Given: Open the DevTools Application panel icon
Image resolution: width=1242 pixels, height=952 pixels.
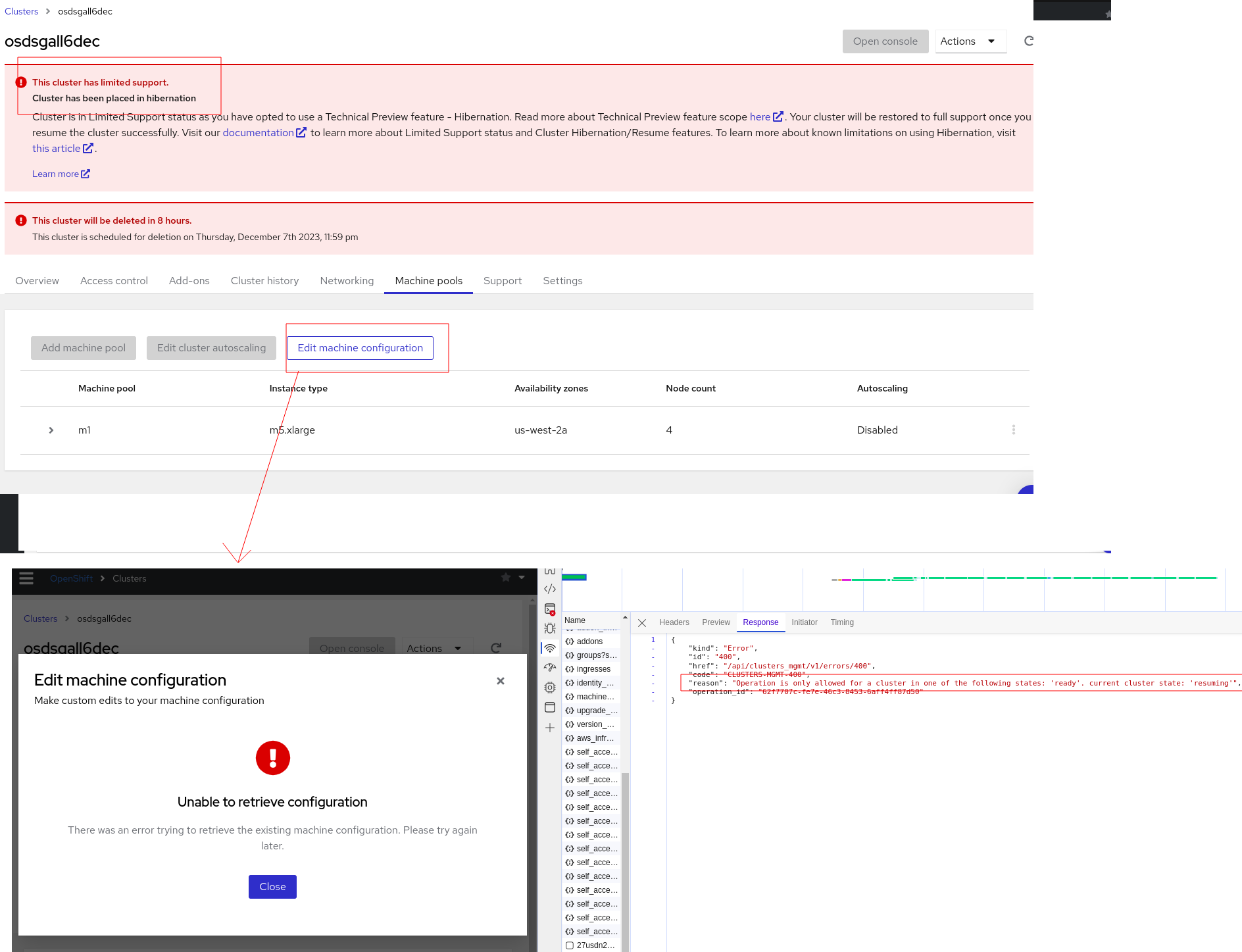Looking at the screenshot, I should tap(550, 707).
